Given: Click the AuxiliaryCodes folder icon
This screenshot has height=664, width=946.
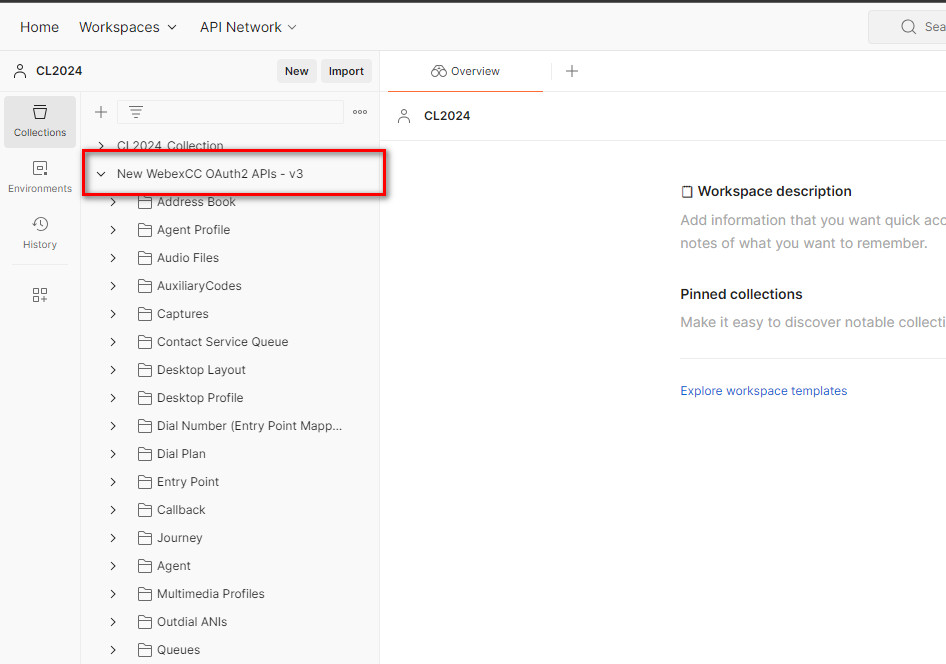Looking at the screenshot, I should coord(145,286).
